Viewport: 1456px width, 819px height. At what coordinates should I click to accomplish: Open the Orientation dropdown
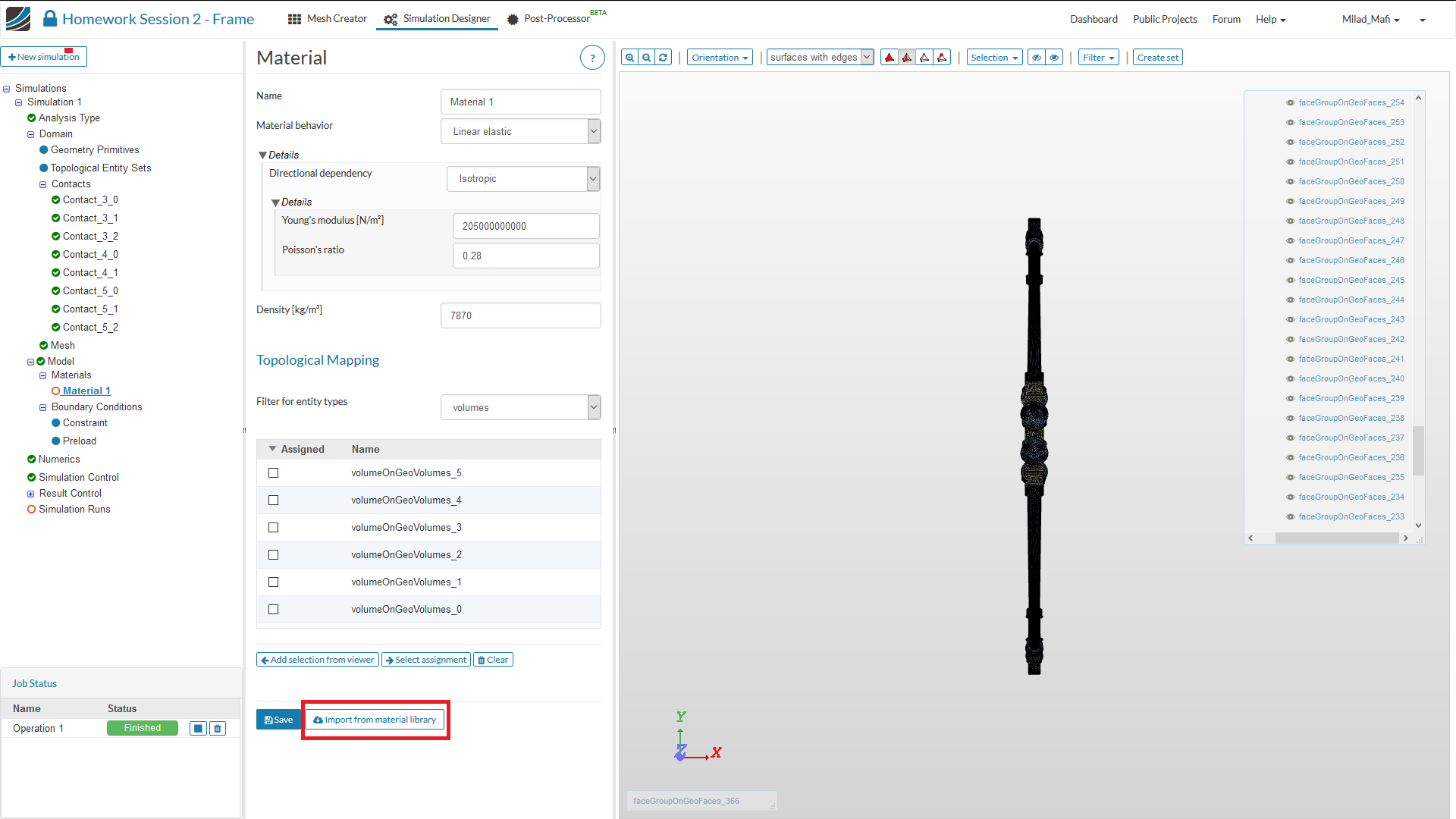(x=719, y=58)
